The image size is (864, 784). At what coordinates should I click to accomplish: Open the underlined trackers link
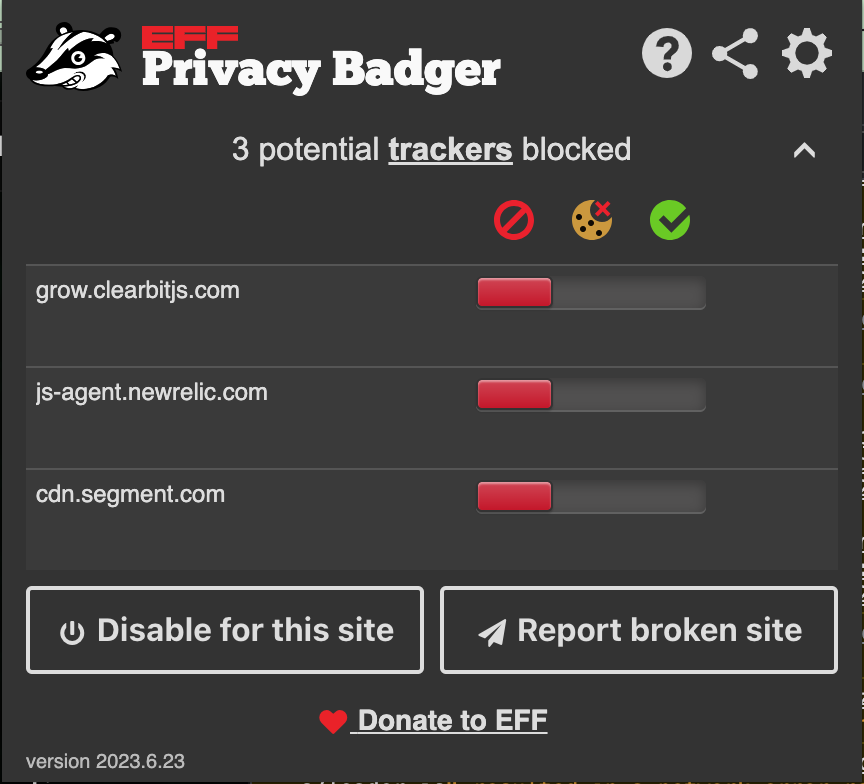(450, 149)
